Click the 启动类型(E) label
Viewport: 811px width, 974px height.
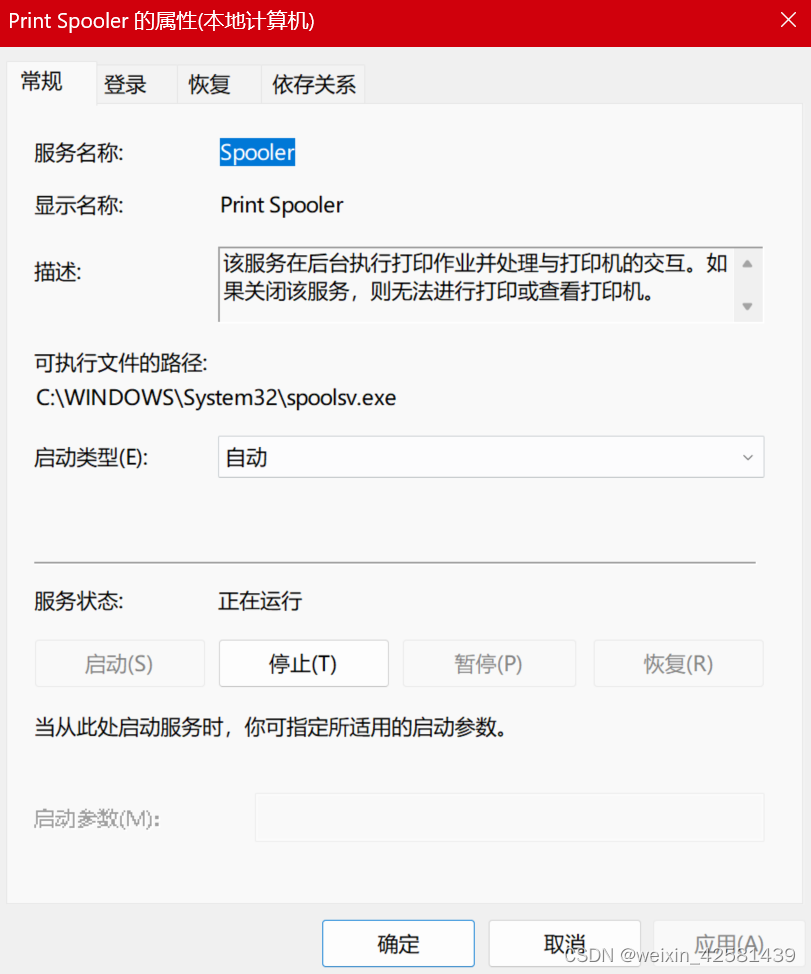91,458
